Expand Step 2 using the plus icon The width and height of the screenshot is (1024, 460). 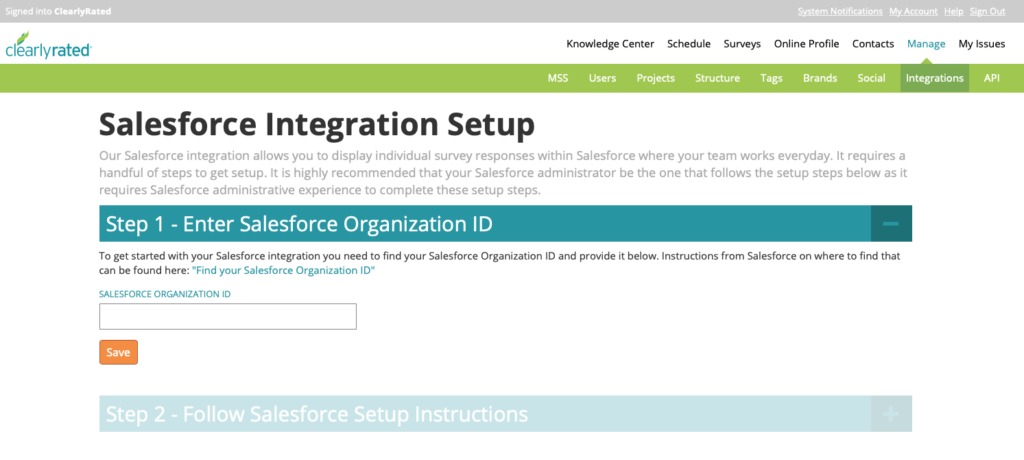tap(891, 414)
